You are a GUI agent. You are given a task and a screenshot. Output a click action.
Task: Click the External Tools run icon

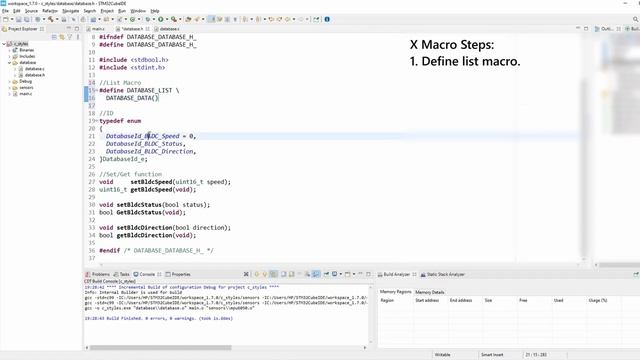click(x=174, y=19)
